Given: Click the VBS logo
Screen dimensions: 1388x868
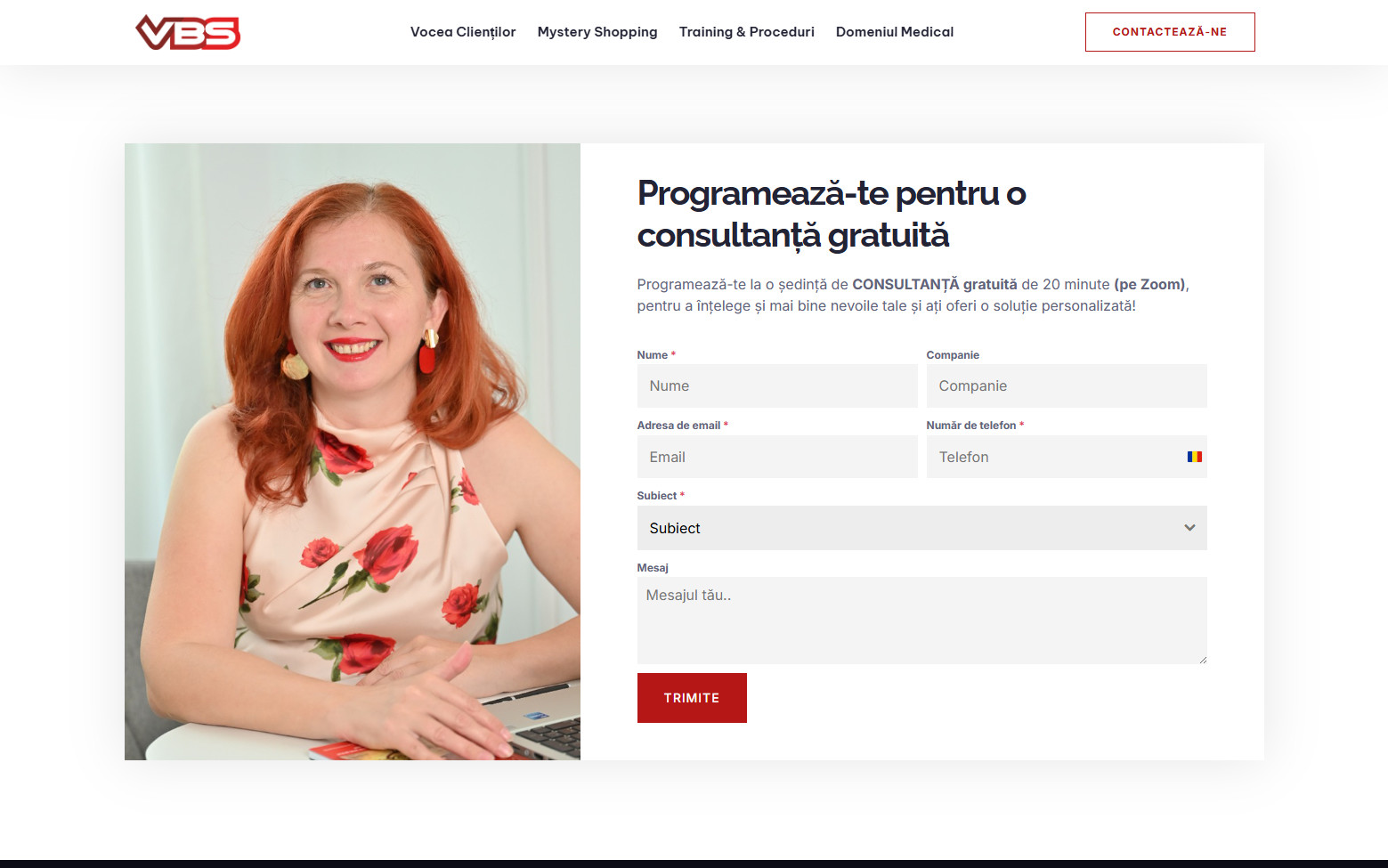Looking at the screenshot, I should tap(188, 32).
